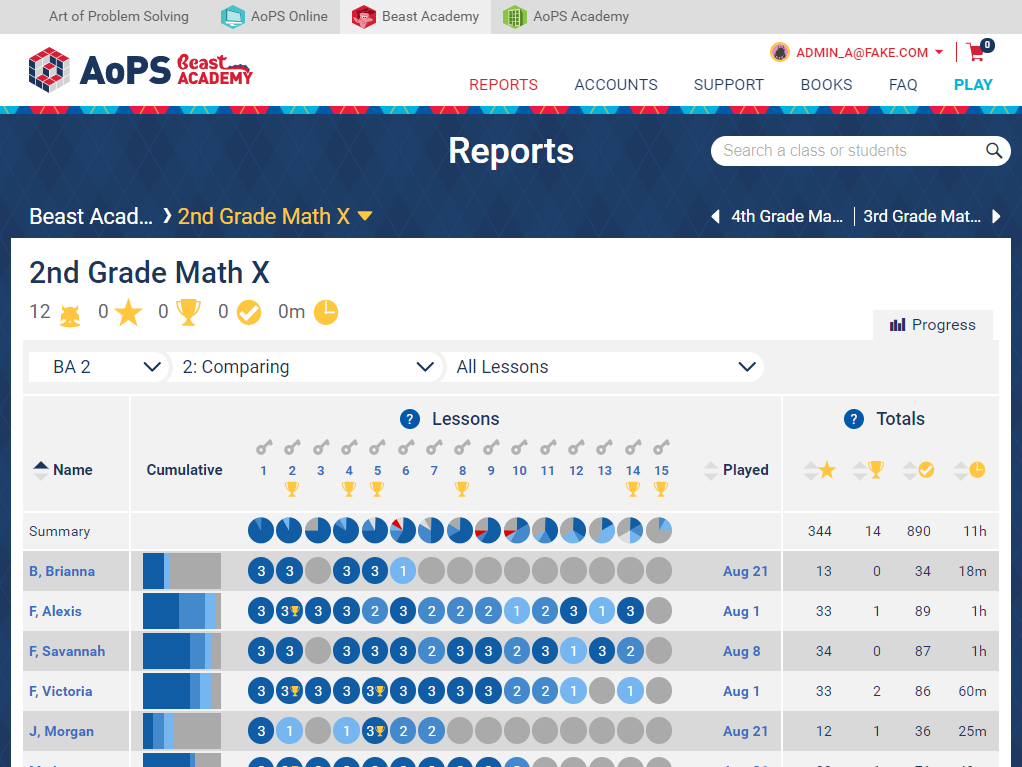The width and height of the screenshot is (1022, 767).
Task: Open the shopping cart
Action: coord(974,52)
